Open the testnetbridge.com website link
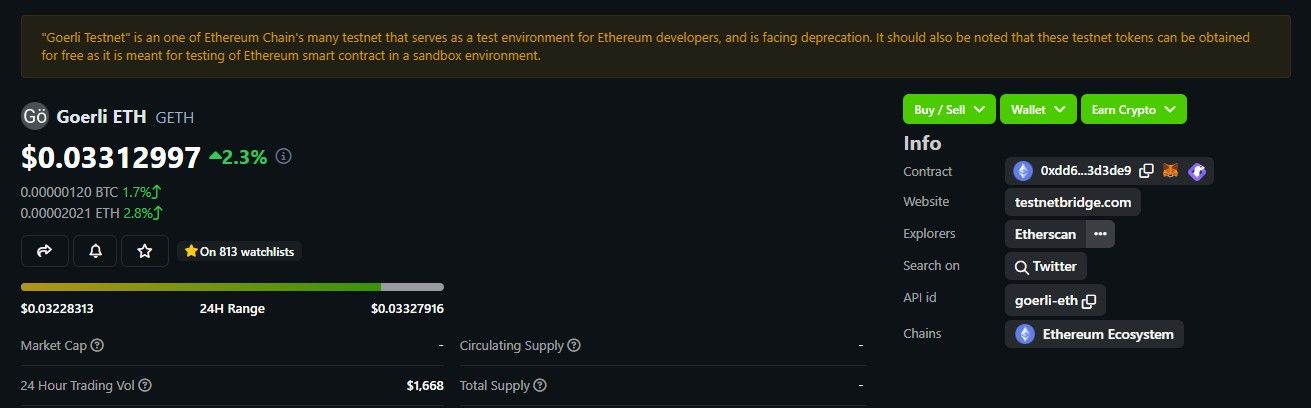Viewport: 1311px width, 408px height. point(1072,202)
